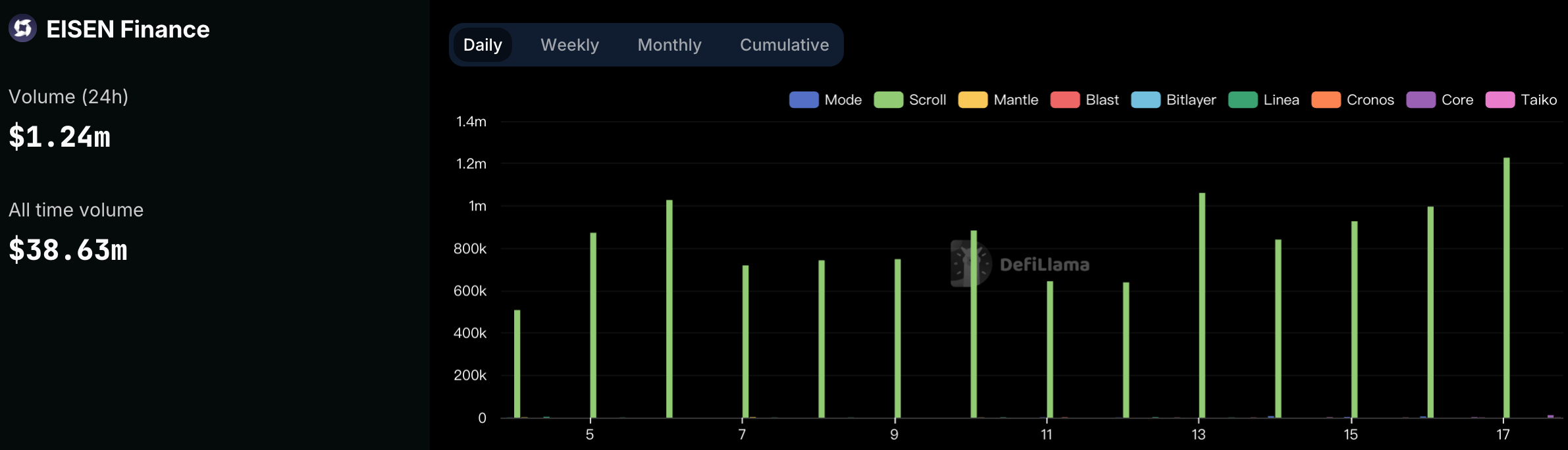Toggle Linea chain in chart legend
Image resolution: width=1568 pixels, height=450 pixels.
point(1264,100)
